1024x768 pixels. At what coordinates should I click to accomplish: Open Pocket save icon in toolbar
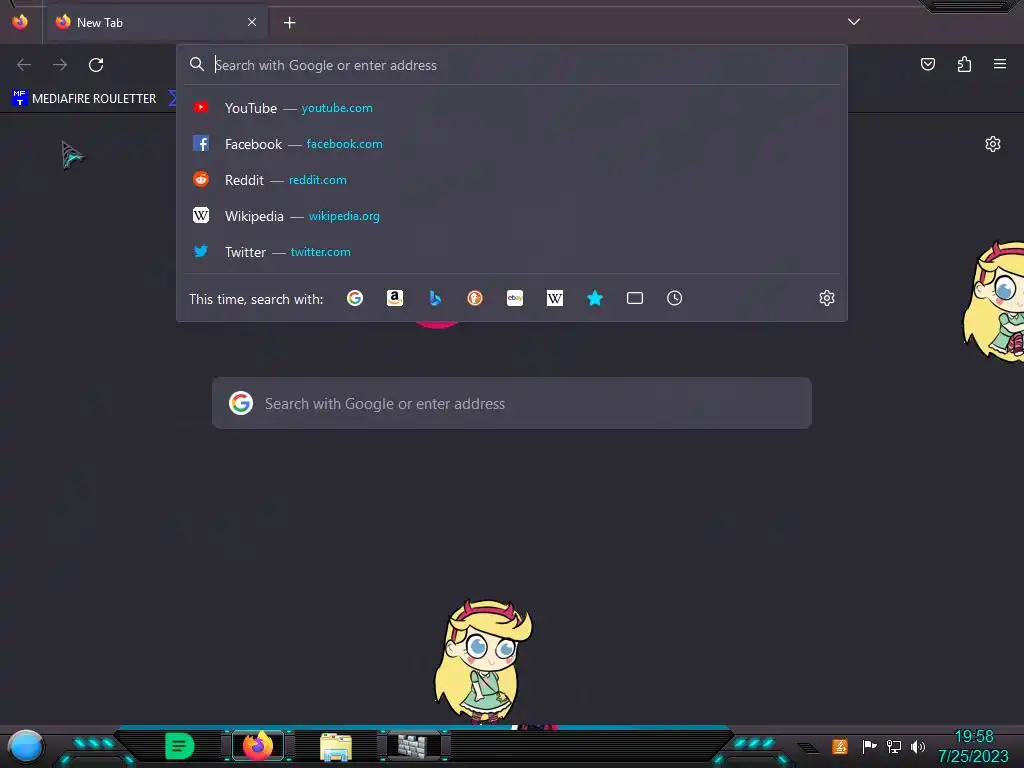(x=928, y=64)
